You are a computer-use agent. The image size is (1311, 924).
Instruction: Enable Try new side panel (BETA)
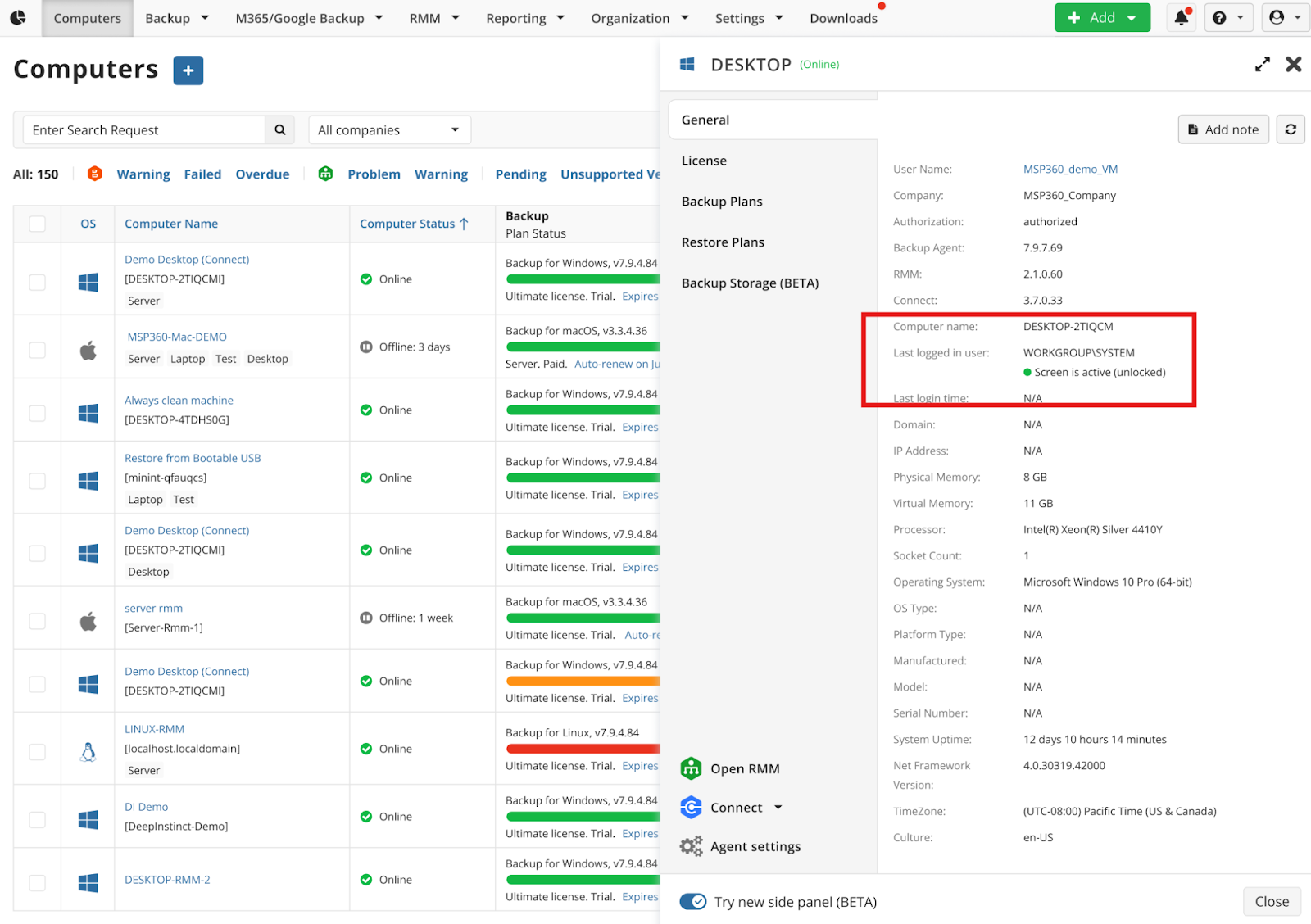coord(692,901)
